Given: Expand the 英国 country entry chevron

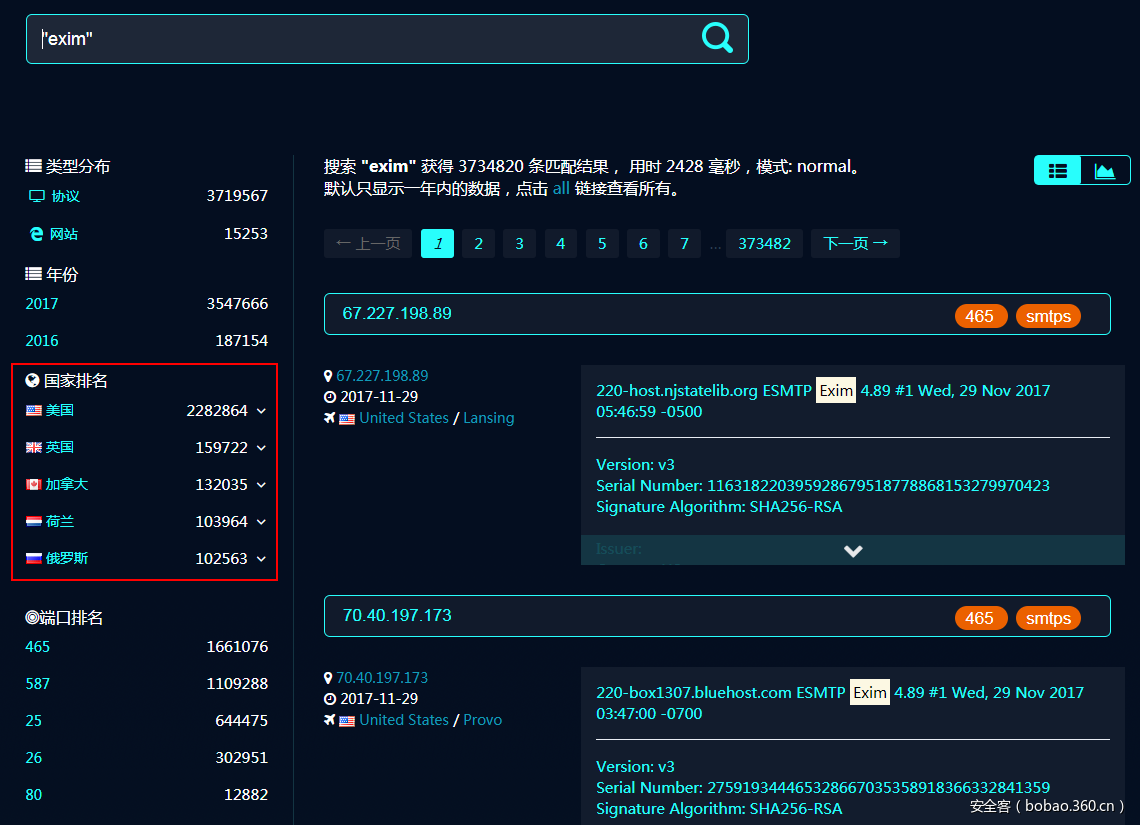Looking at the screenshot, I should [261, 447].
